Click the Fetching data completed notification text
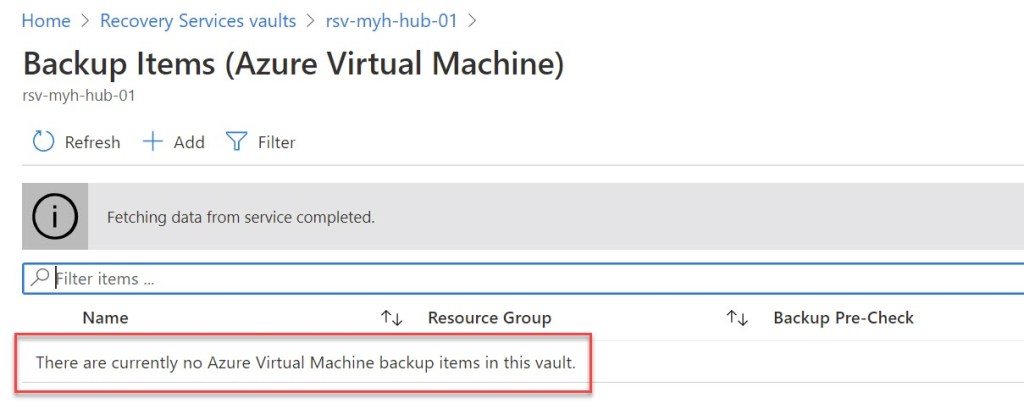Screen dimensions: 1024x420 point(240,216)
